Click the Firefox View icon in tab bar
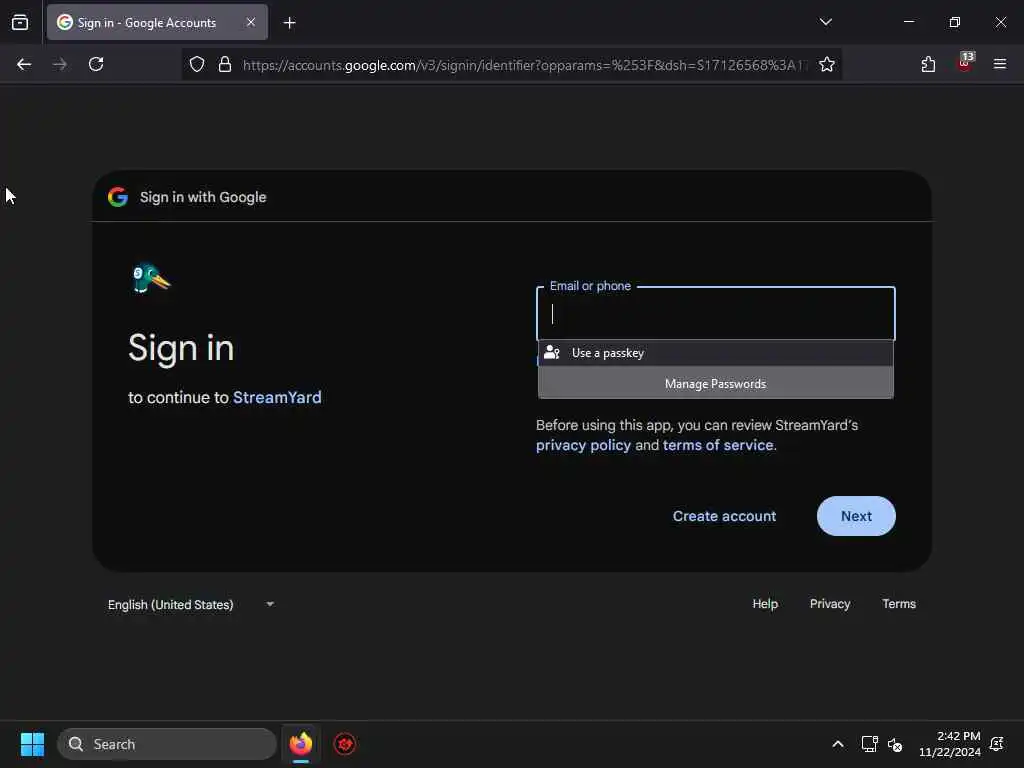The height and width of the screenshot is (768, 1024). [20, 22]
